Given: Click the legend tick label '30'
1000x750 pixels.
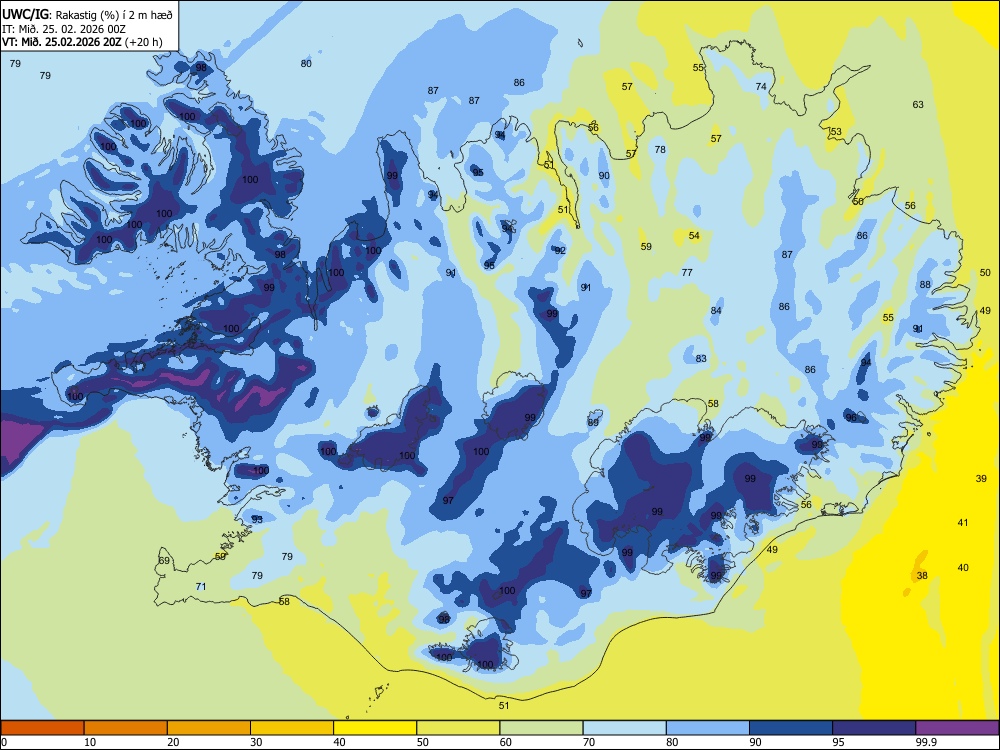Looking at the screenshot, I should point(256,742).
